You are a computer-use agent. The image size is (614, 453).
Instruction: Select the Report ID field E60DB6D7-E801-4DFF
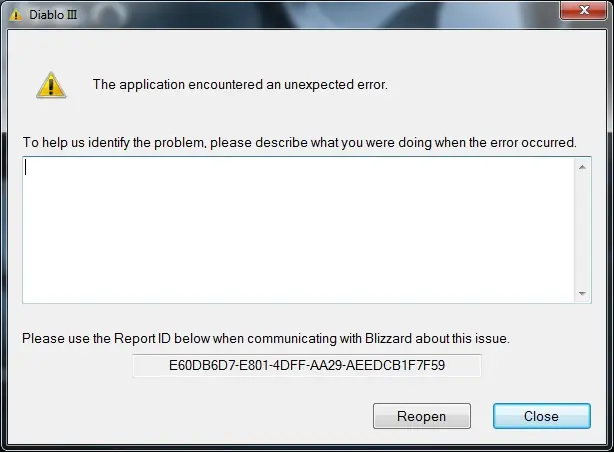coord(307,365)
